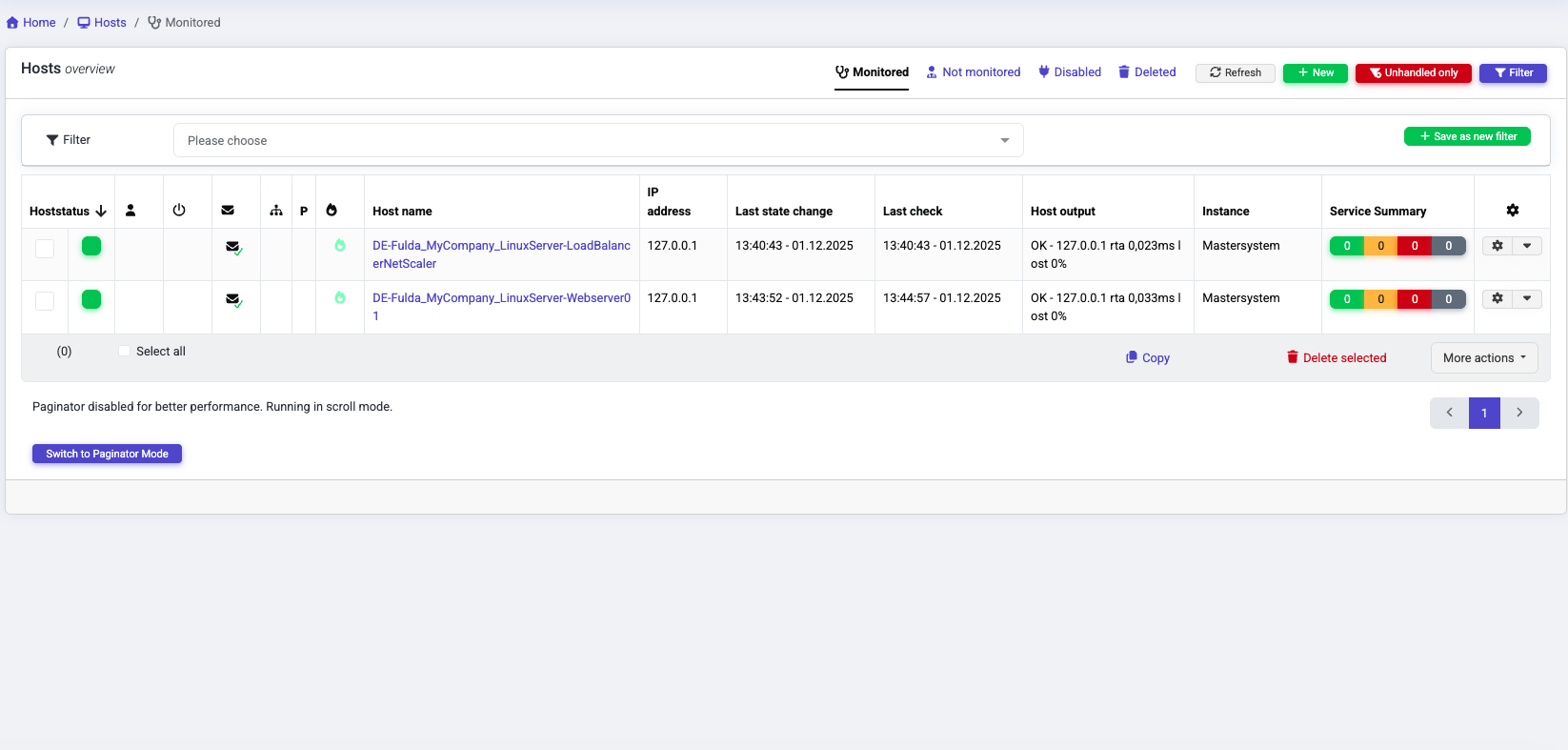Expand the More actions dropdown
Image resolution: width=1568 pixels, height=750 pixels.
pyautogui.click(x=1483, y=358)
